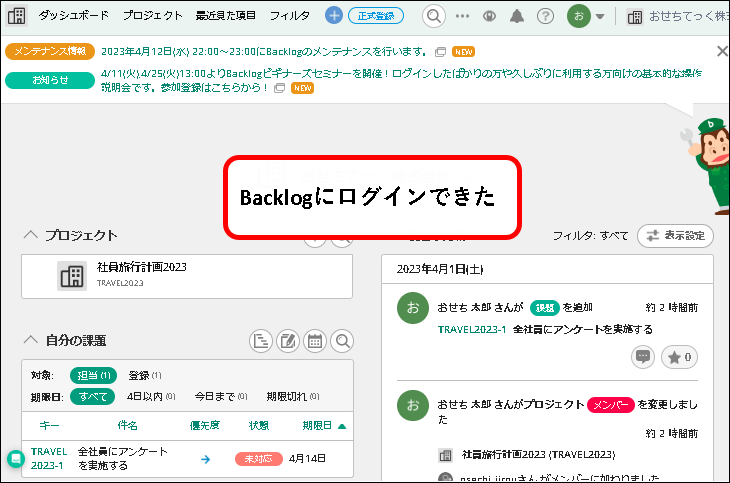Open the ダッシュボード menu
Screen dimensions: 730x483
(74, 15)
